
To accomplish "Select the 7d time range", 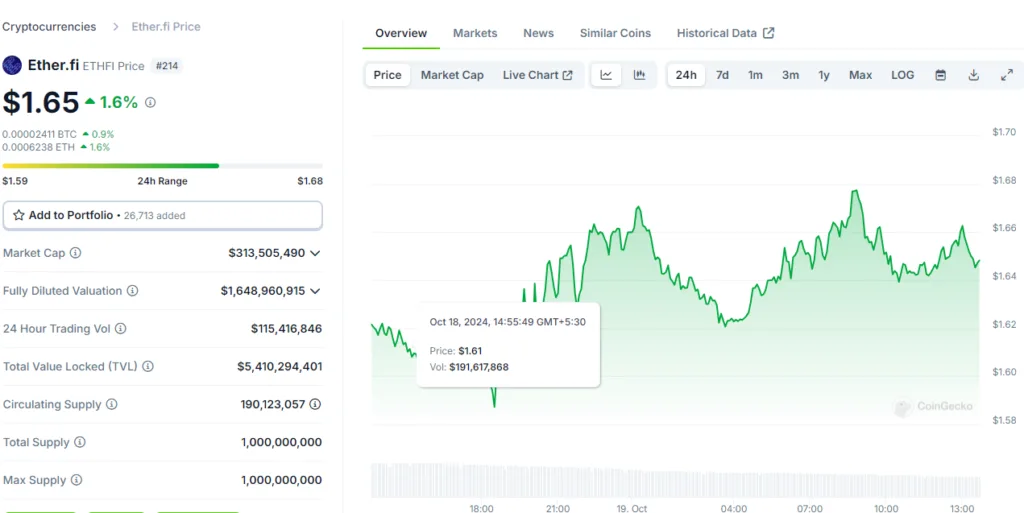I will pyautogui.click(x=722, y=75).
